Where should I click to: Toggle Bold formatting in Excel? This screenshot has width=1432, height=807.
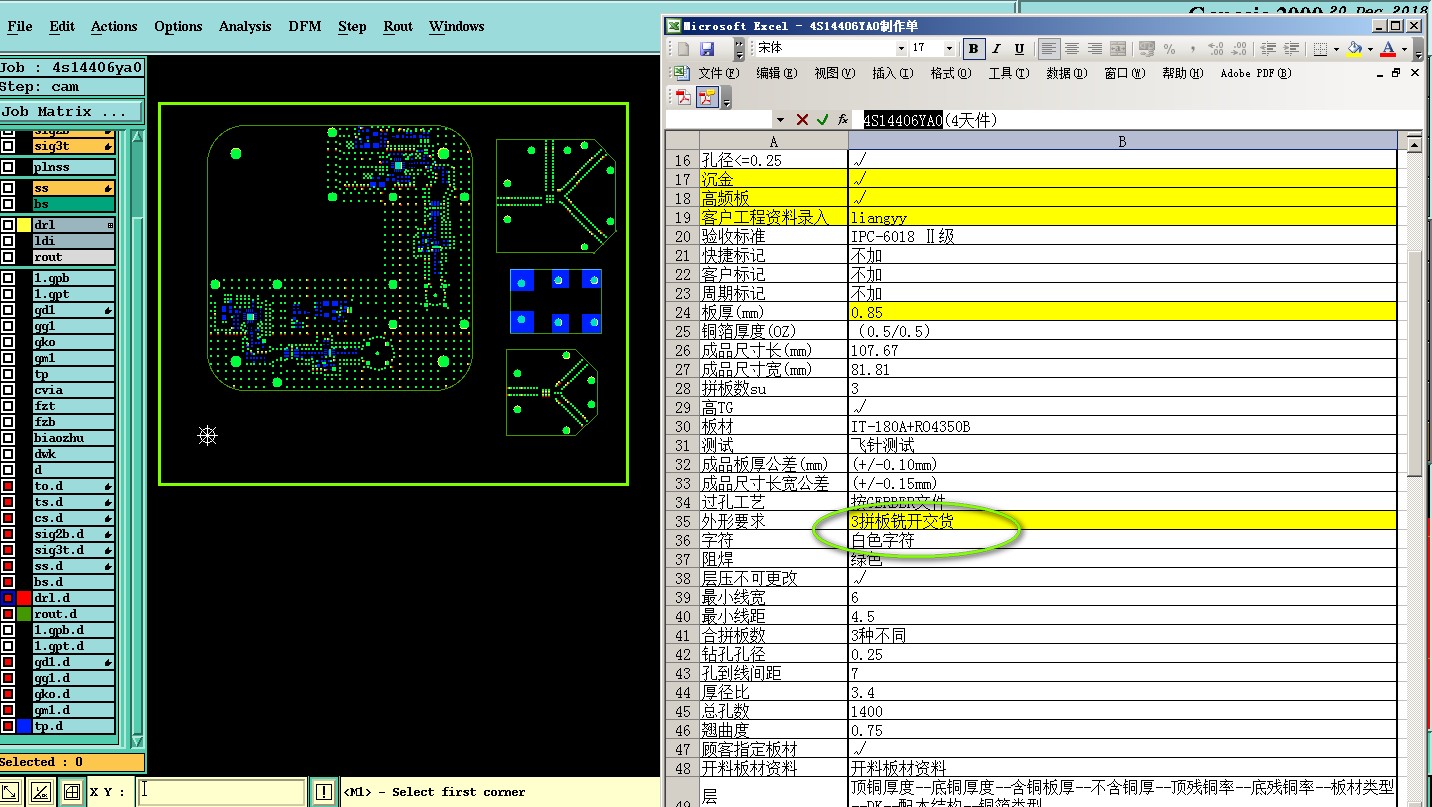[973, 49]
